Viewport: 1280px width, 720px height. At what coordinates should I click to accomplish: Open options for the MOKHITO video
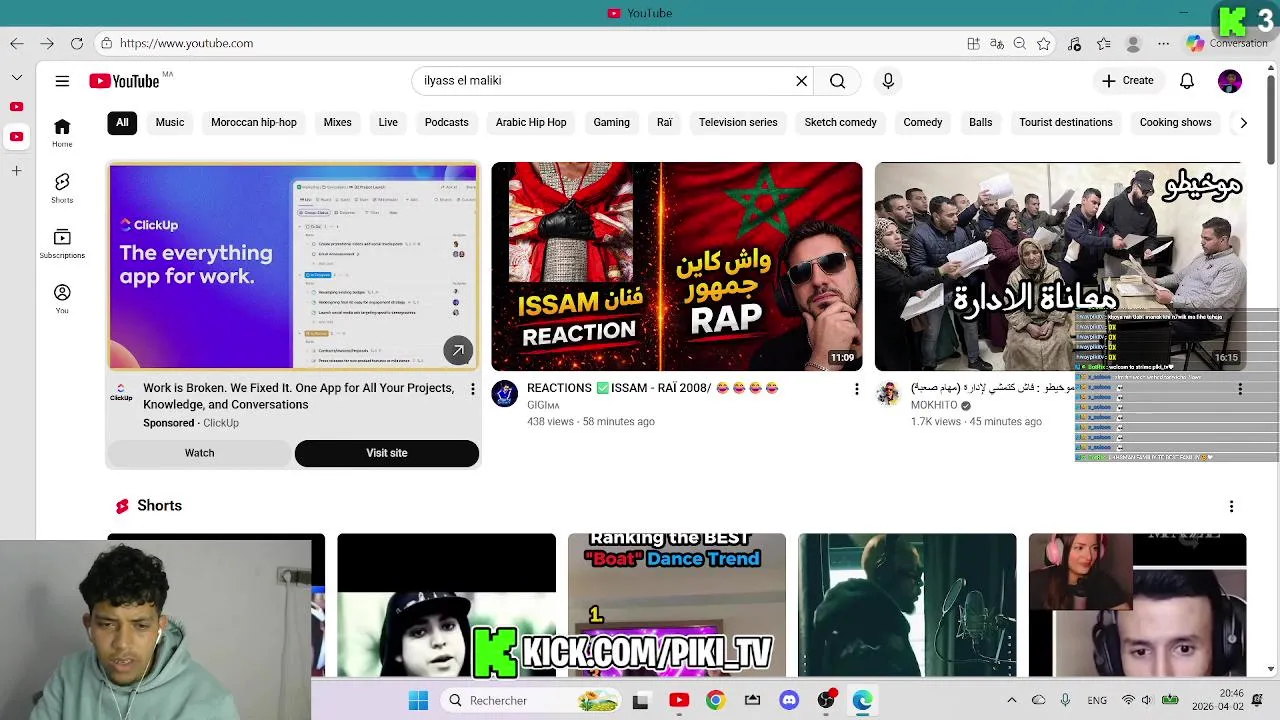[1240, 389]
